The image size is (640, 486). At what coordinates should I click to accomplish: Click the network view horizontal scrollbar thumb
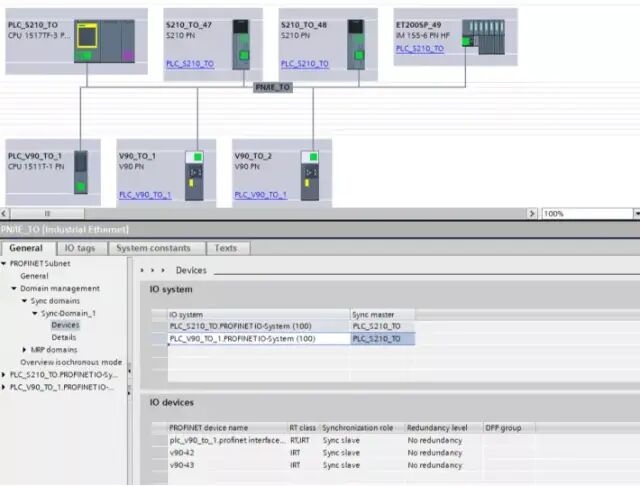[47, 213]
